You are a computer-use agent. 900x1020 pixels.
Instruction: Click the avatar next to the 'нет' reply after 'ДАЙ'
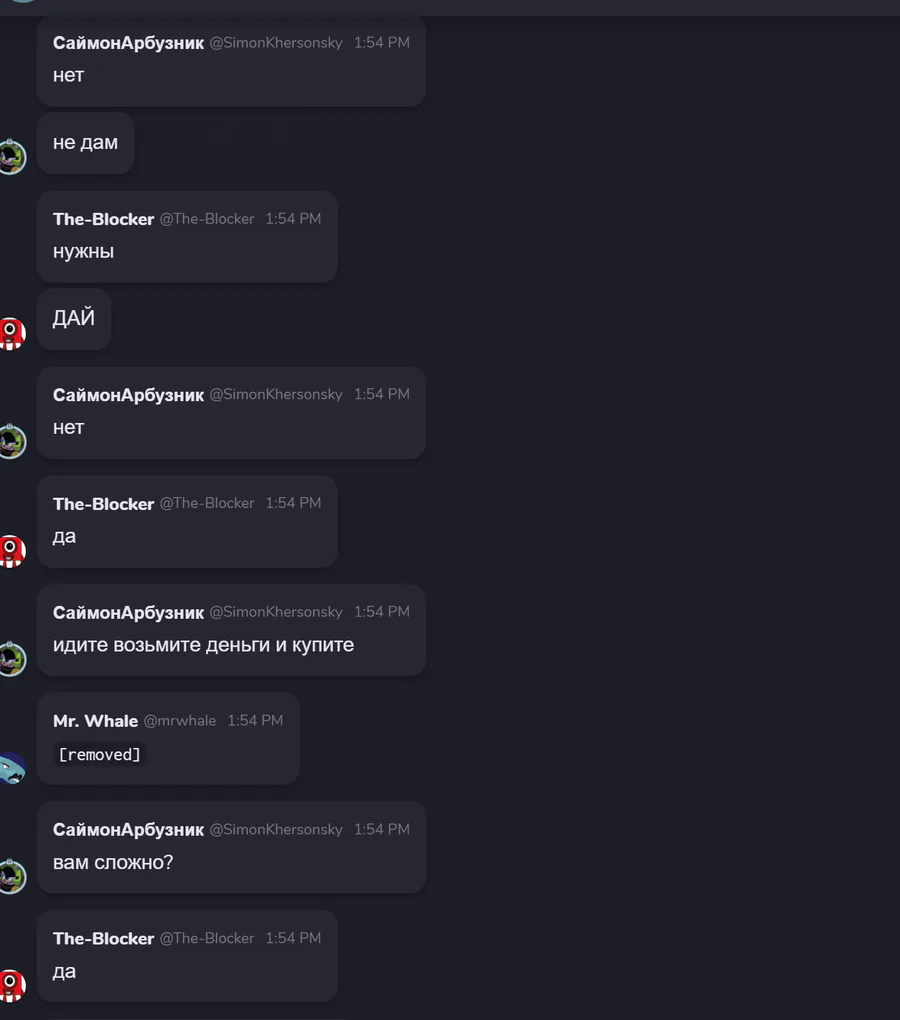point(12,441)
